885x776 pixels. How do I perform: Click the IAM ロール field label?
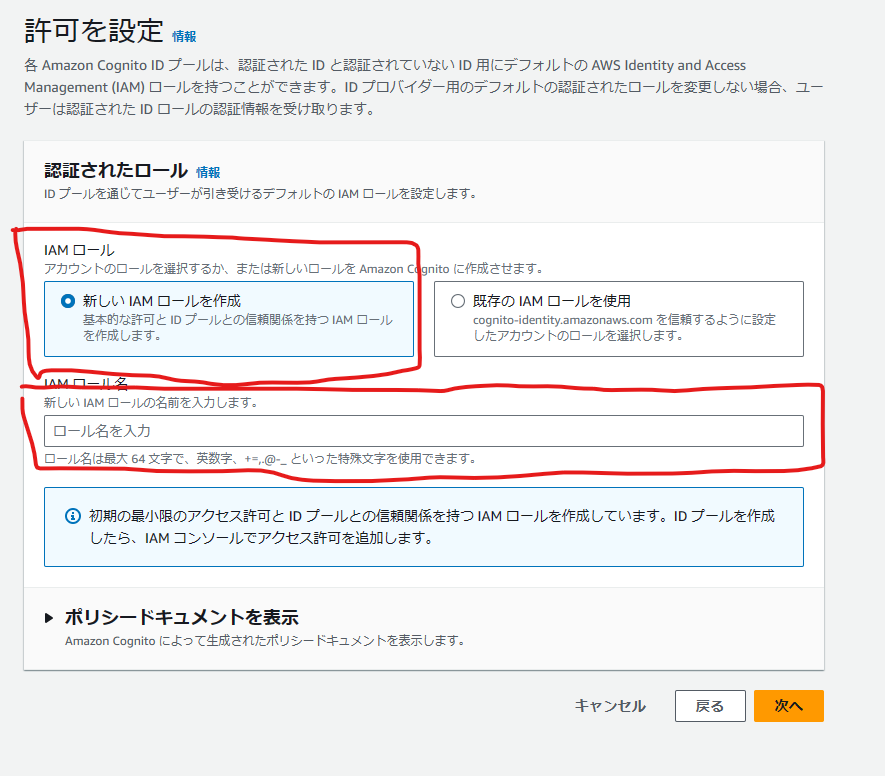(x=79, y=250)
